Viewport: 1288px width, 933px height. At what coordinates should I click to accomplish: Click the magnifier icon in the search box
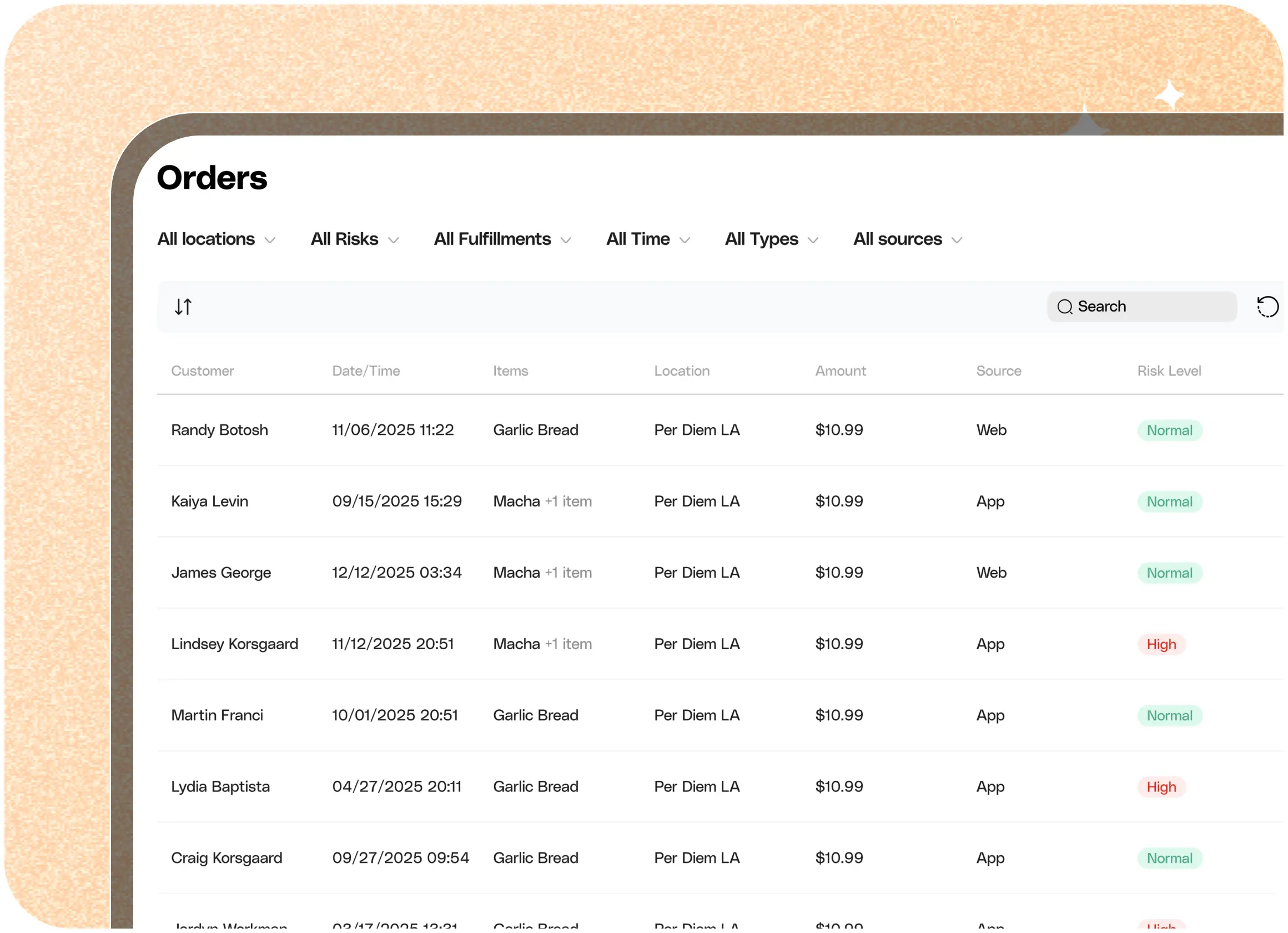(x=1064, y=307)
